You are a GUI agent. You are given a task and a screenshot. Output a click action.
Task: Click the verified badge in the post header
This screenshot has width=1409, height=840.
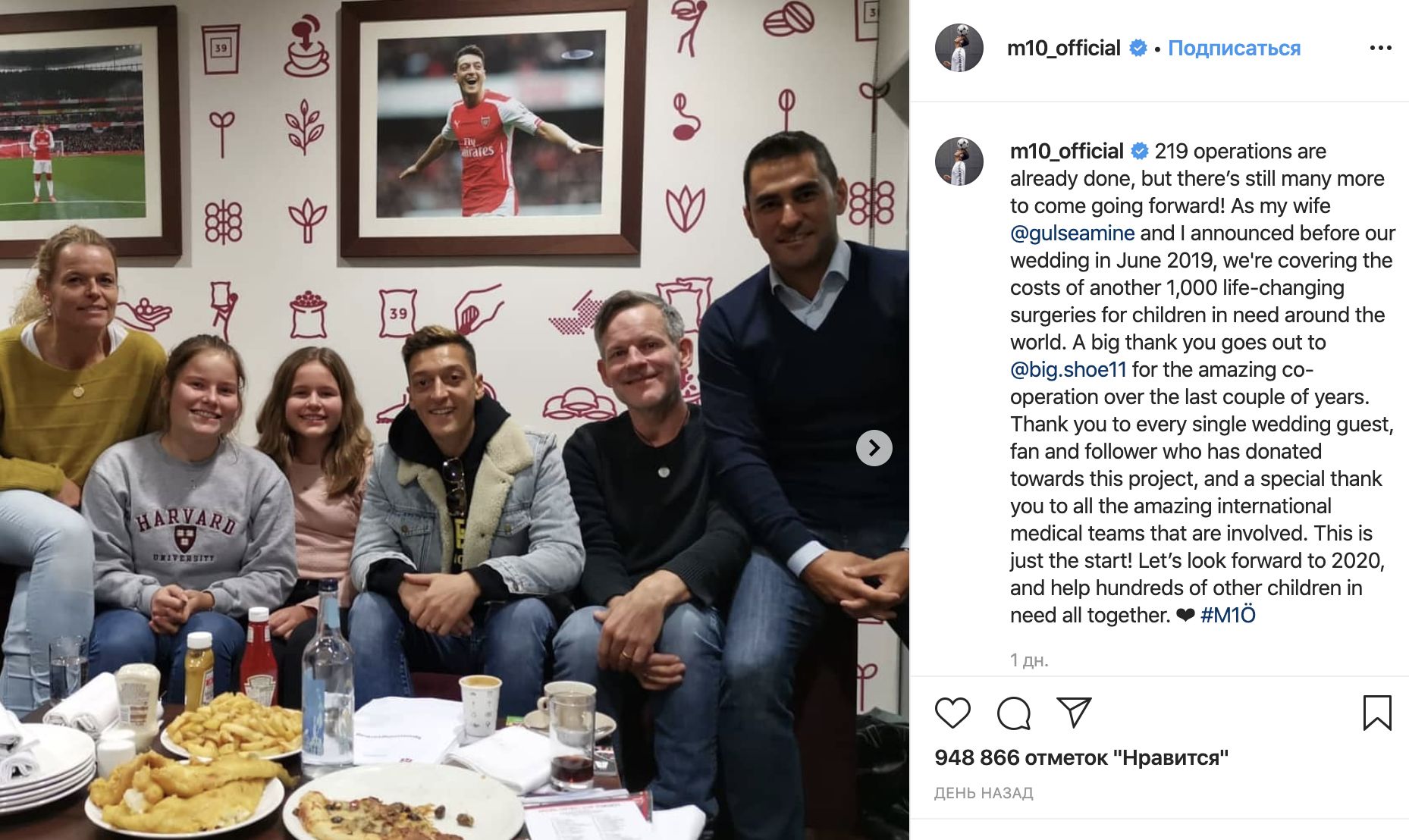pyautogui.click(x=1138, y=48)
